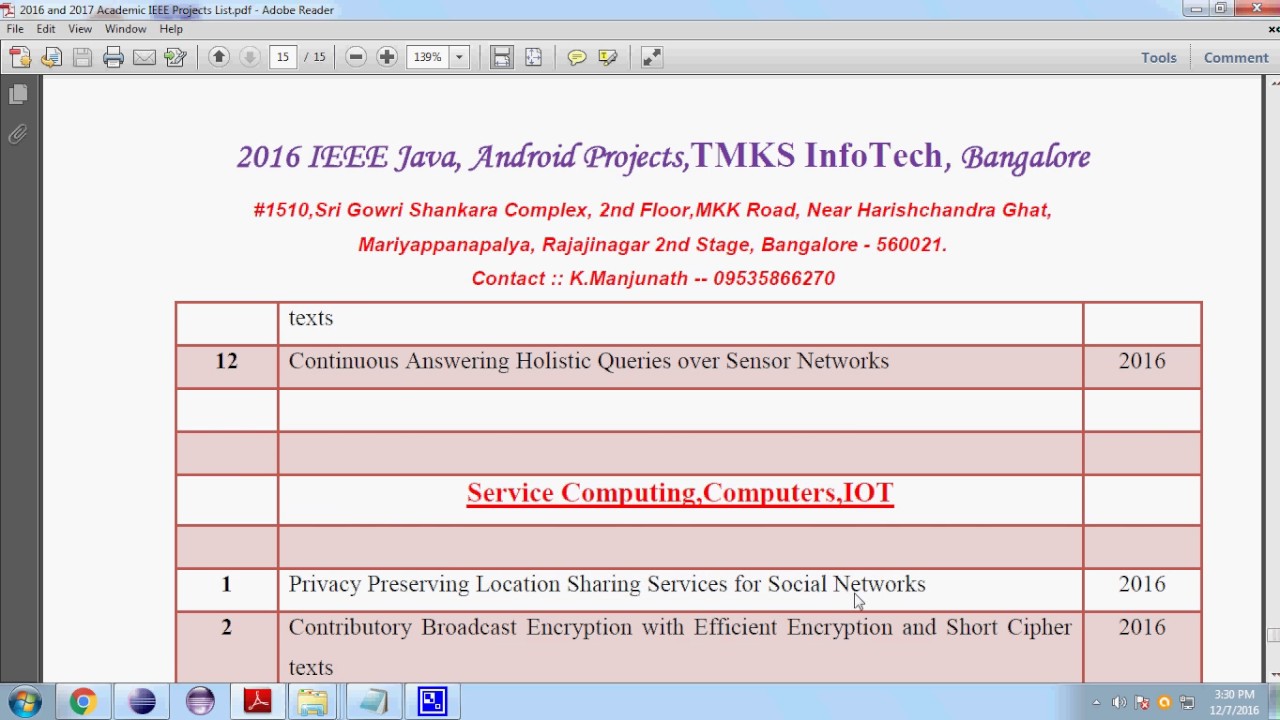1280x720 pixels.
Task: Click the taskbar clock showing 3:30 PM
Action: (x=1236, y=702)
